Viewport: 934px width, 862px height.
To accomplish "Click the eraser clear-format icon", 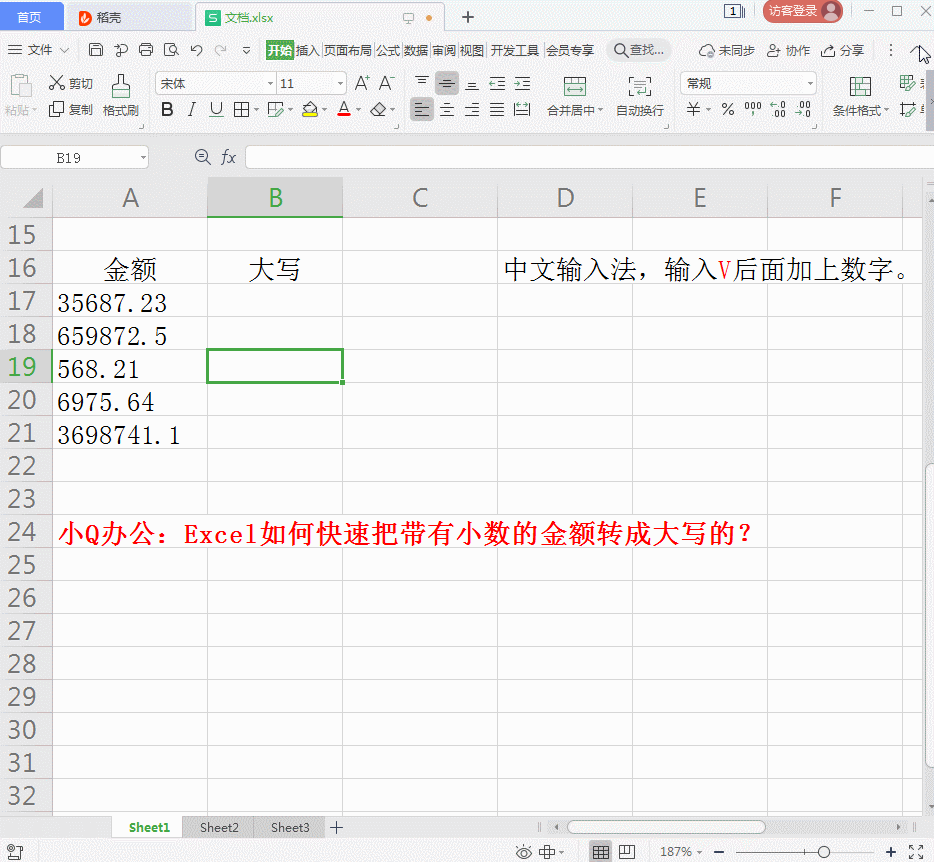I will (378, 110).
